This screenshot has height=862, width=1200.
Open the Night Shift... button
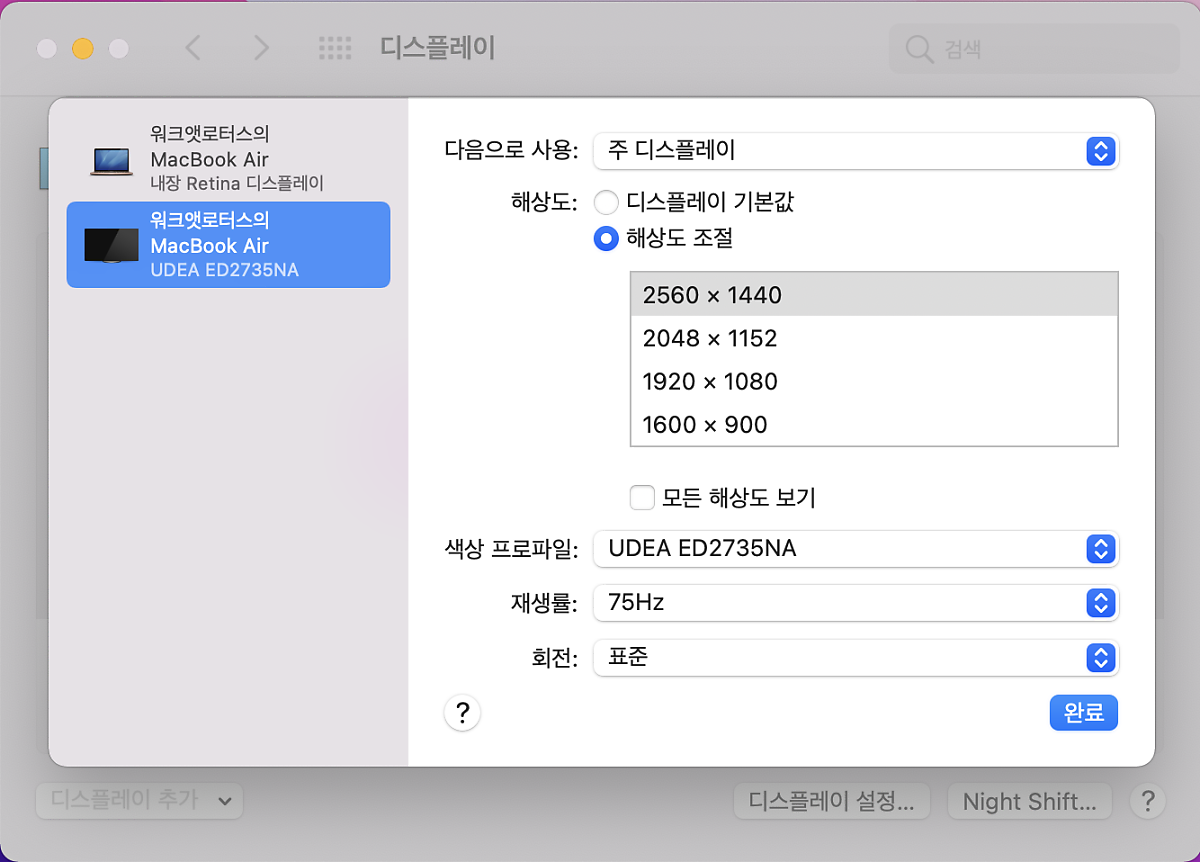[x=1029, y=801]
